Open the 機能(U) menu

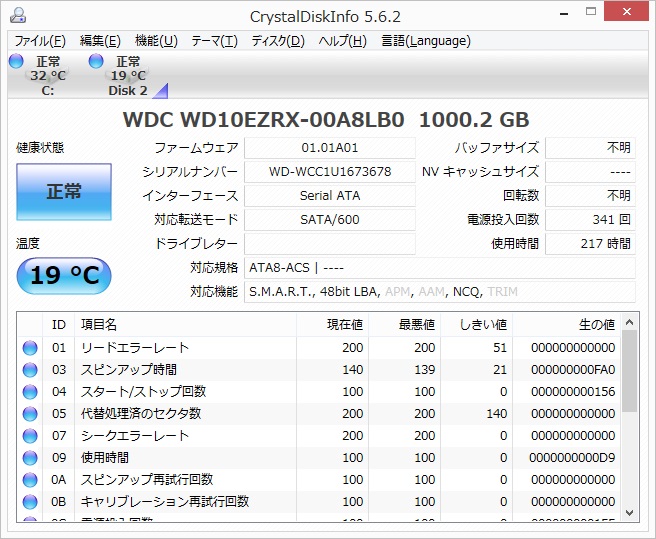click(x=156, y=41)
